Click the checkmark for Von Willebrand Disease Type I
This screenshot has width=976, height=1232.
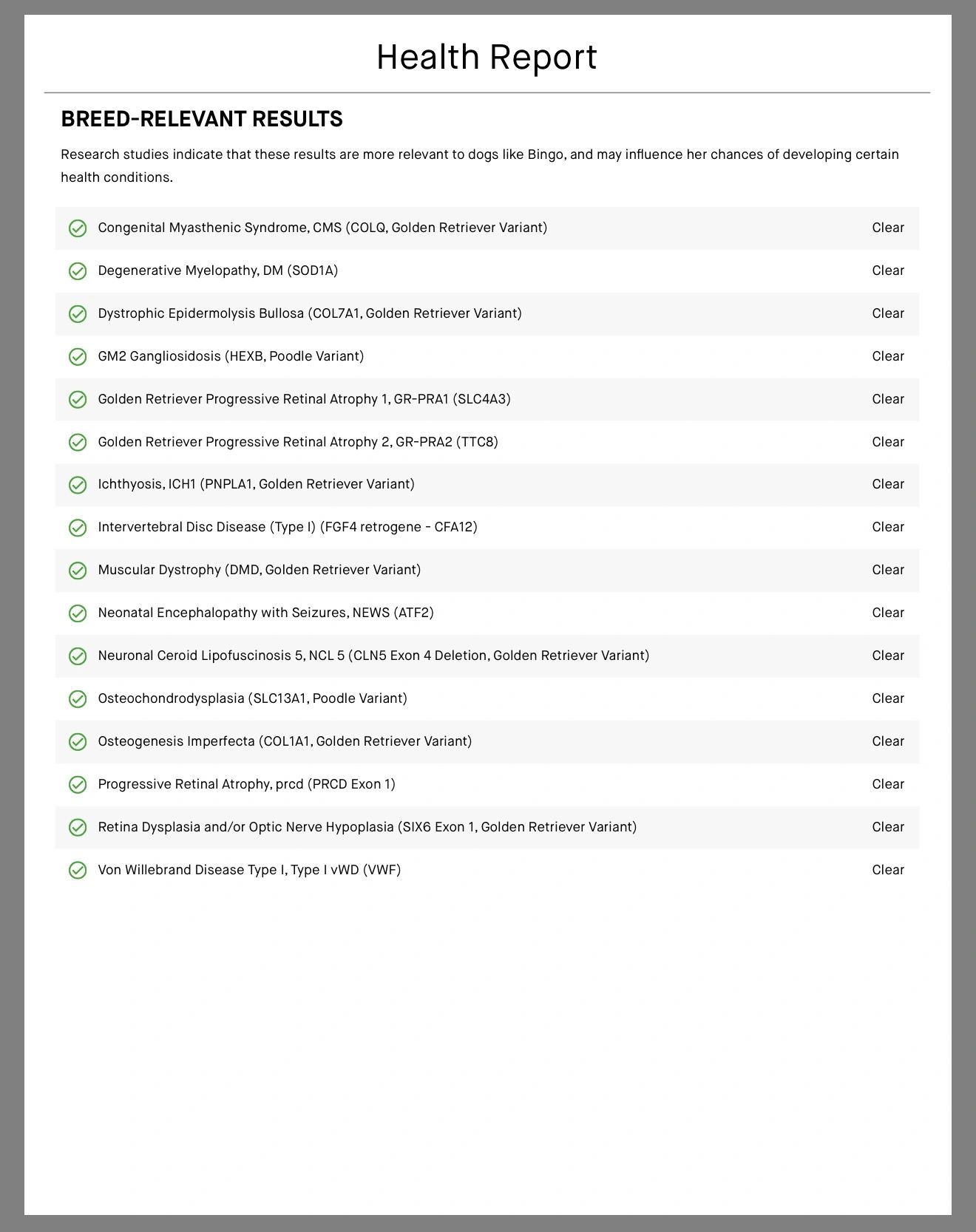(78, 871)
